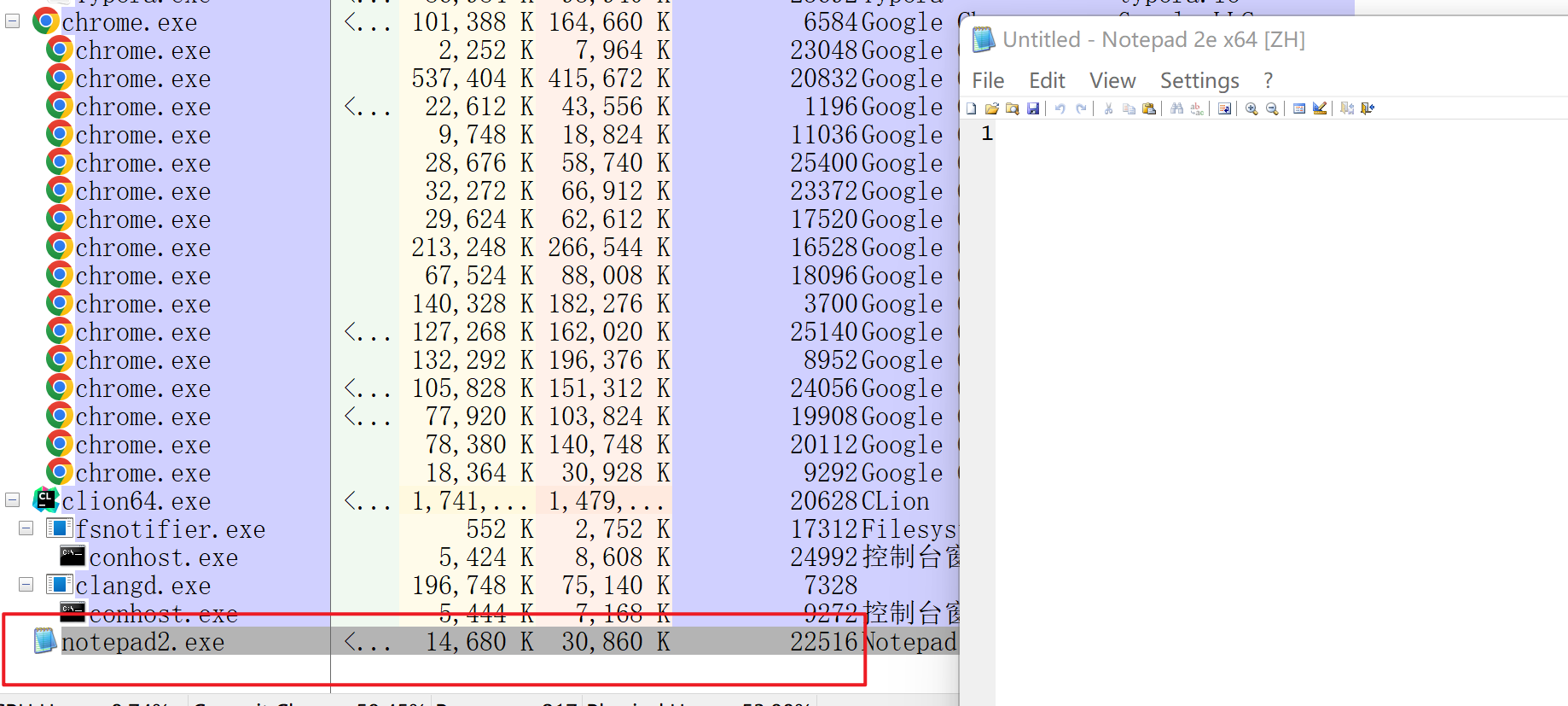Click the Zoom In magnifier icon in Notepad2
Screen dimensions: 1568x706
[1251, 108]
